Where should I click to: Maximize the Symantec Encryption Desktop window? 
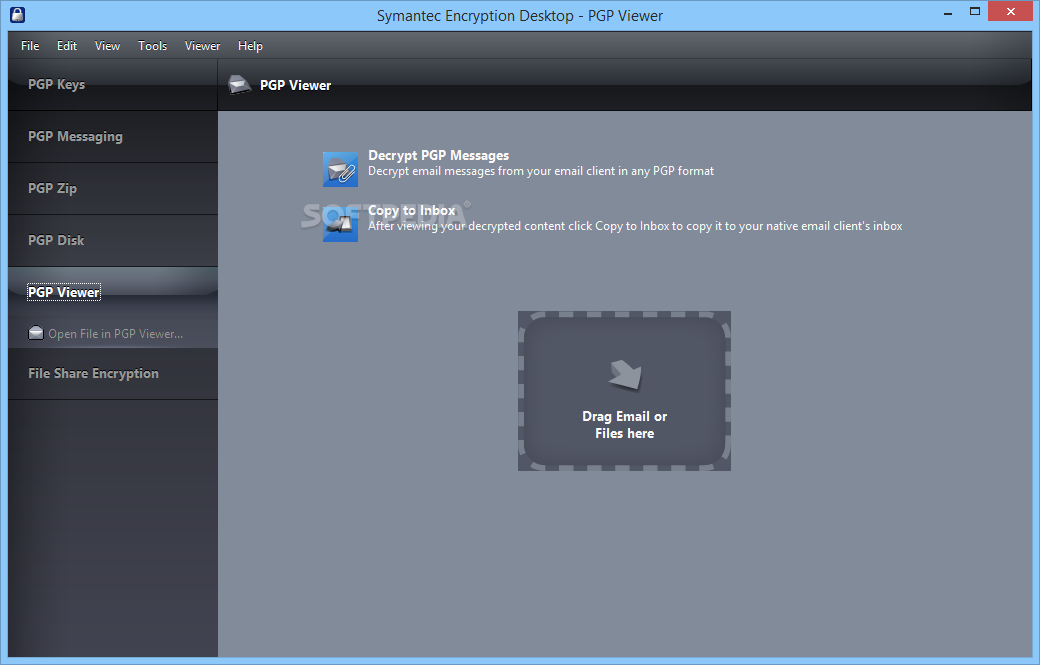coord(974,11)
